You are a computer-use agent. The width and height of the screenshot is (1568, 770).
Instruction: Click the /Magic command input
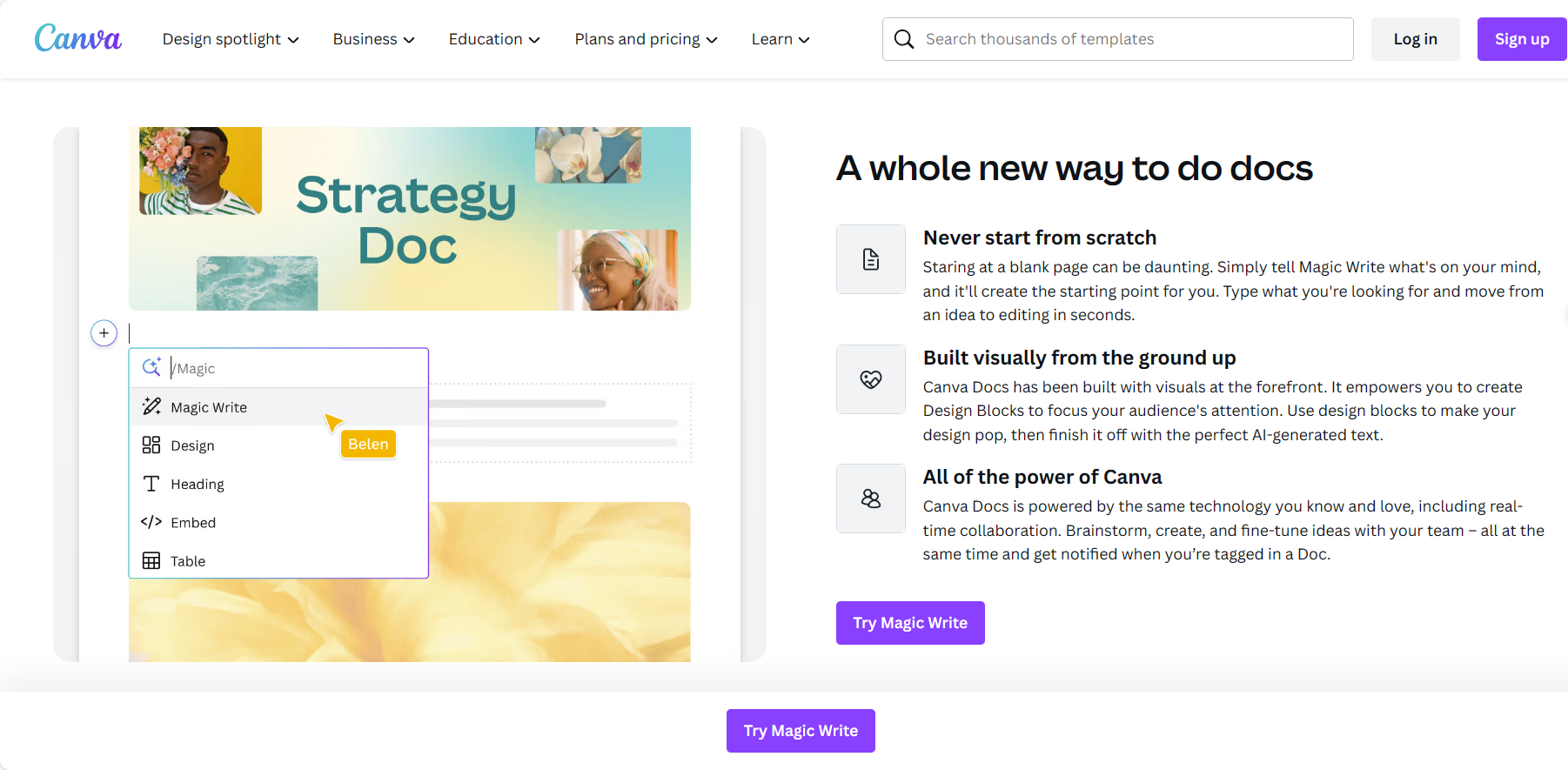(x=278, y=368)
